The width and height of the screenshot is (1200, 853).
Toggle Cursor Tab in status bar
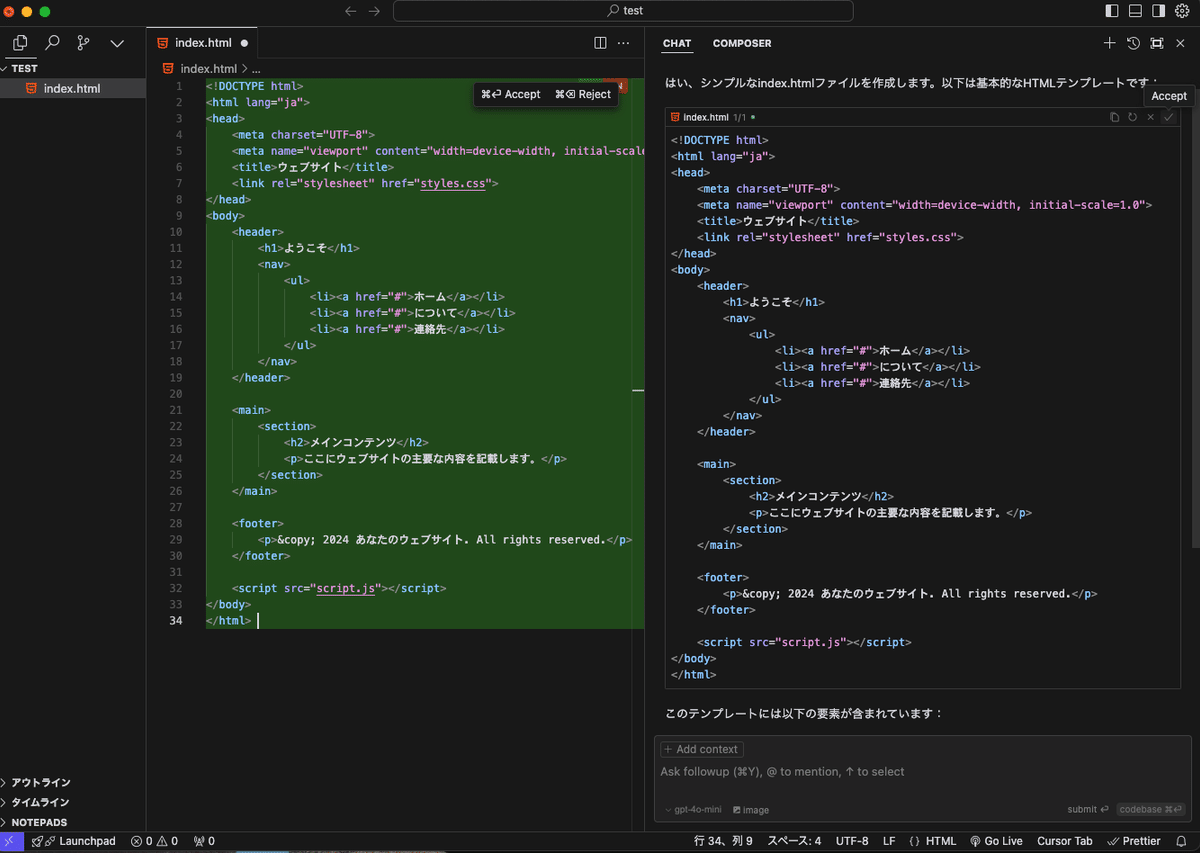tap(1064, 842)
